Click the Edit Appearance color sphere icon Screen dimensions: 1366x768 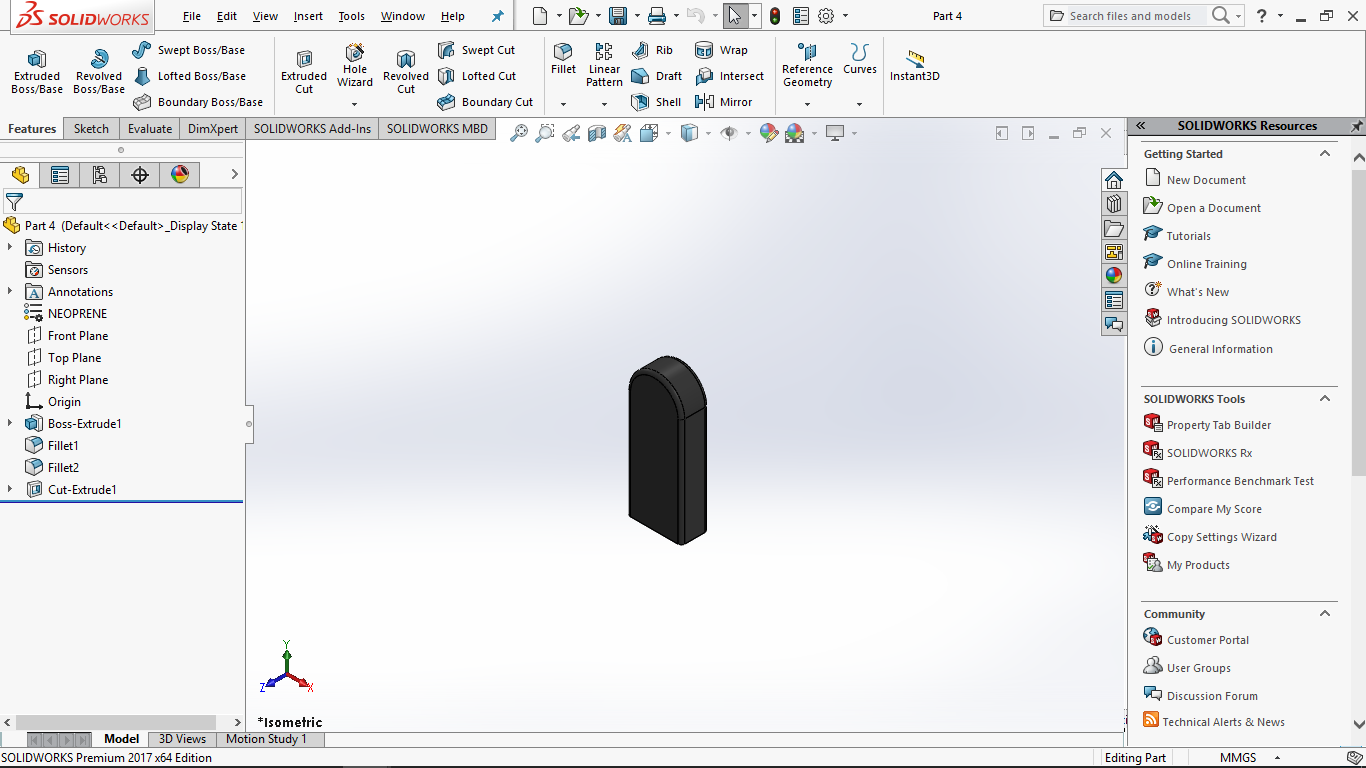click(x=768, y=133)
